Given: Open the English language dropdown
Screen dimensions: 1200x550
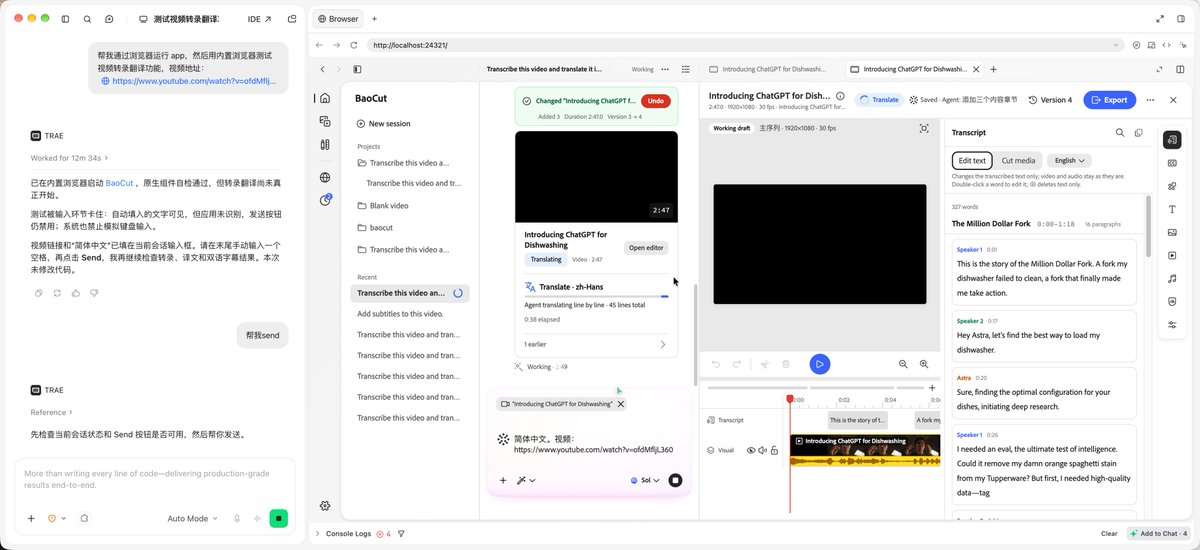Looking at the screenshot, I should click(x=1068, y=160).
